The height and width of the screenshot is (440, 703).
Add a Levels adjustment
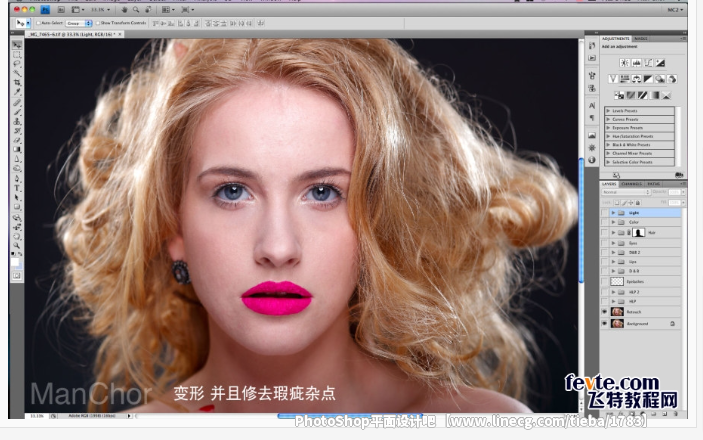tap(636, 63)
